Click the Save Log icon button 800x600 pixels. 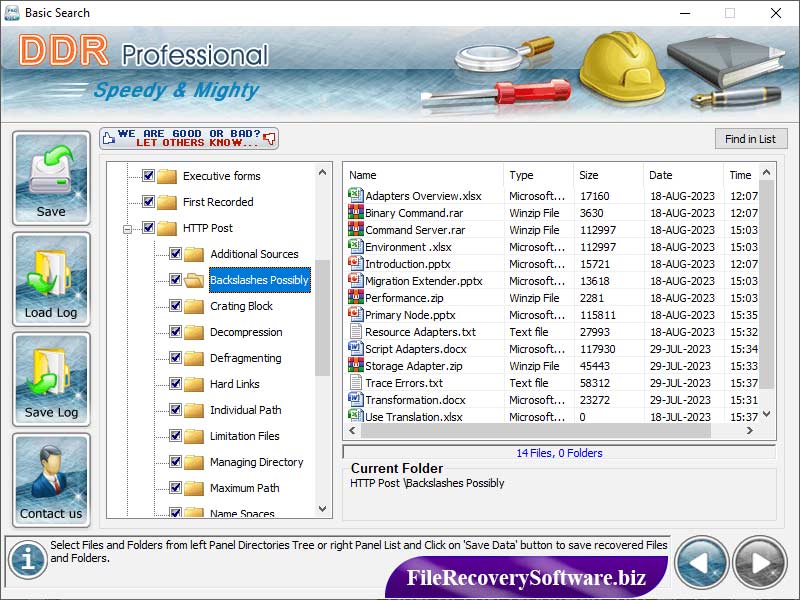(x=51, y=379)
